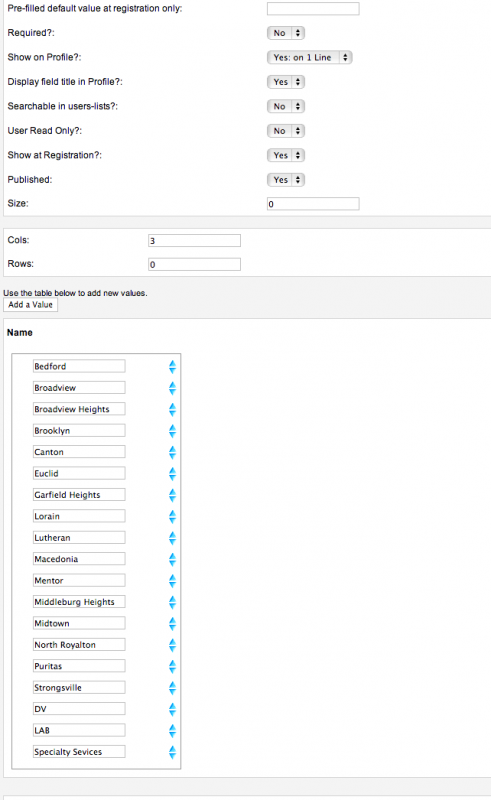Click into the Cols input field

(x=194, y=240)
